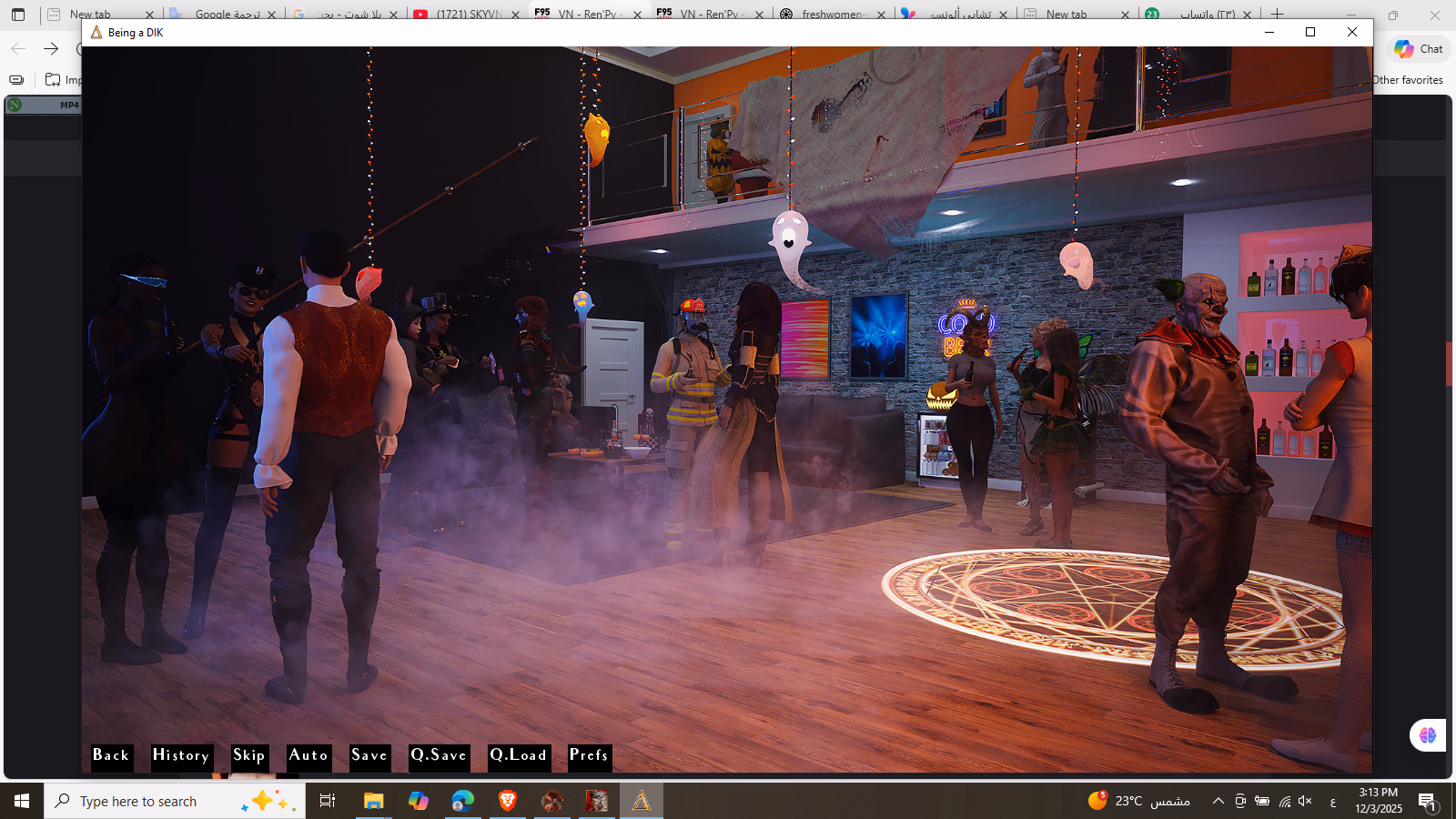Click the Back button in the game menu

[111, 755]
